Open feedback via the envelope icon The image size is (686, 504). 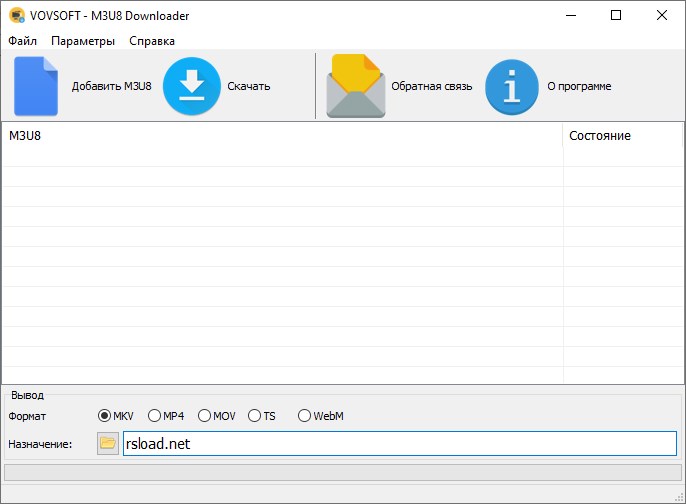pyautogui.click(x=355, y=87)
